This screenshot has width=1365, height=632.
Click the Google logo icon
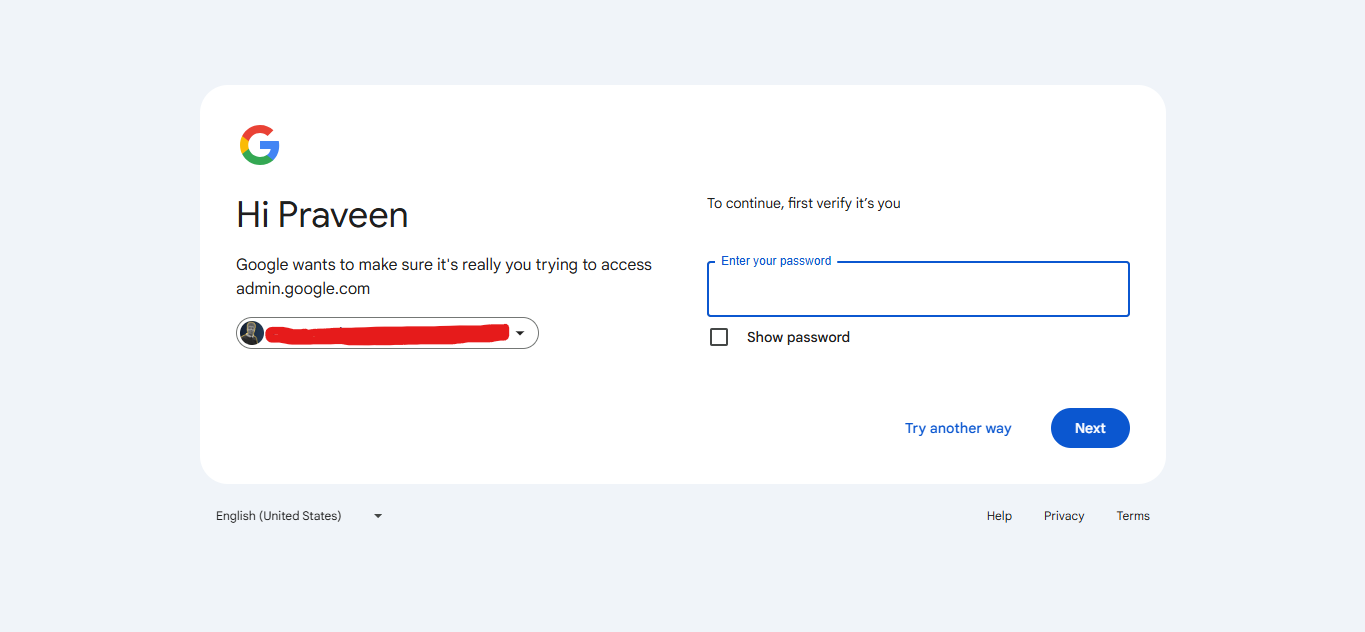point(259,145)
